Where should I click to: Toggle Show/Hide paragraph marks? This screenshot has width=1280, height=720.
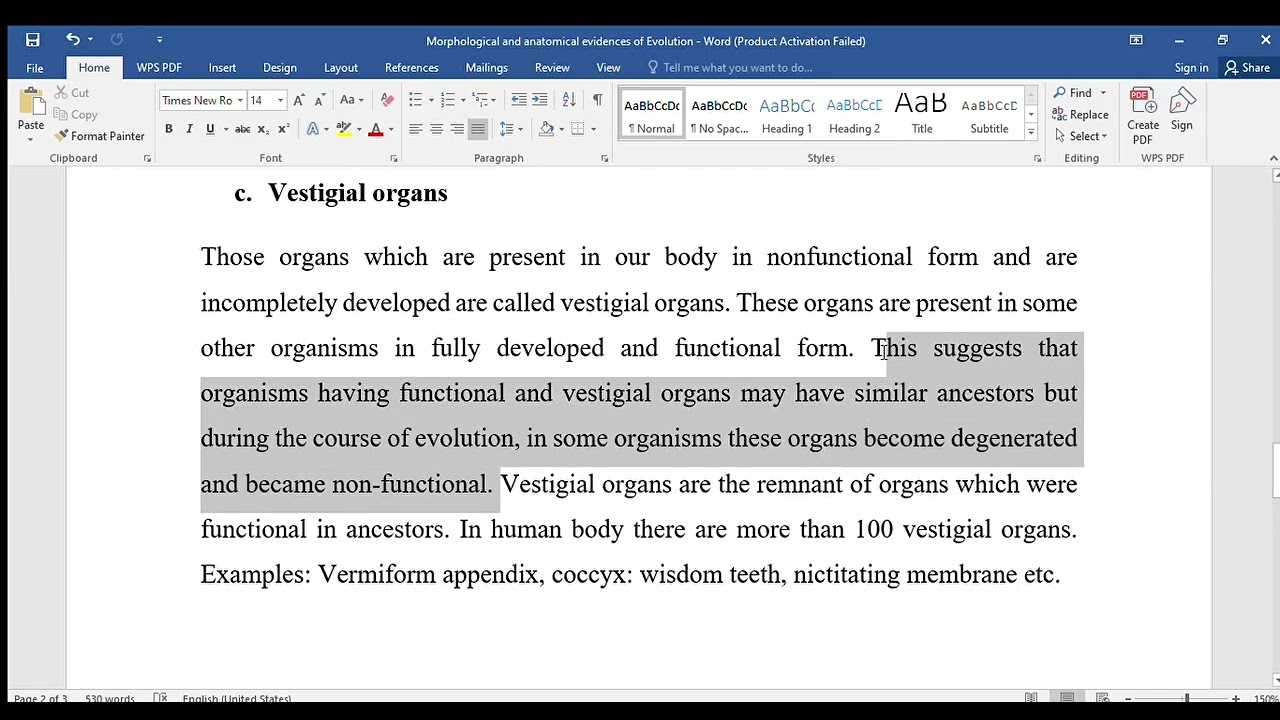[x=597, y=100]
